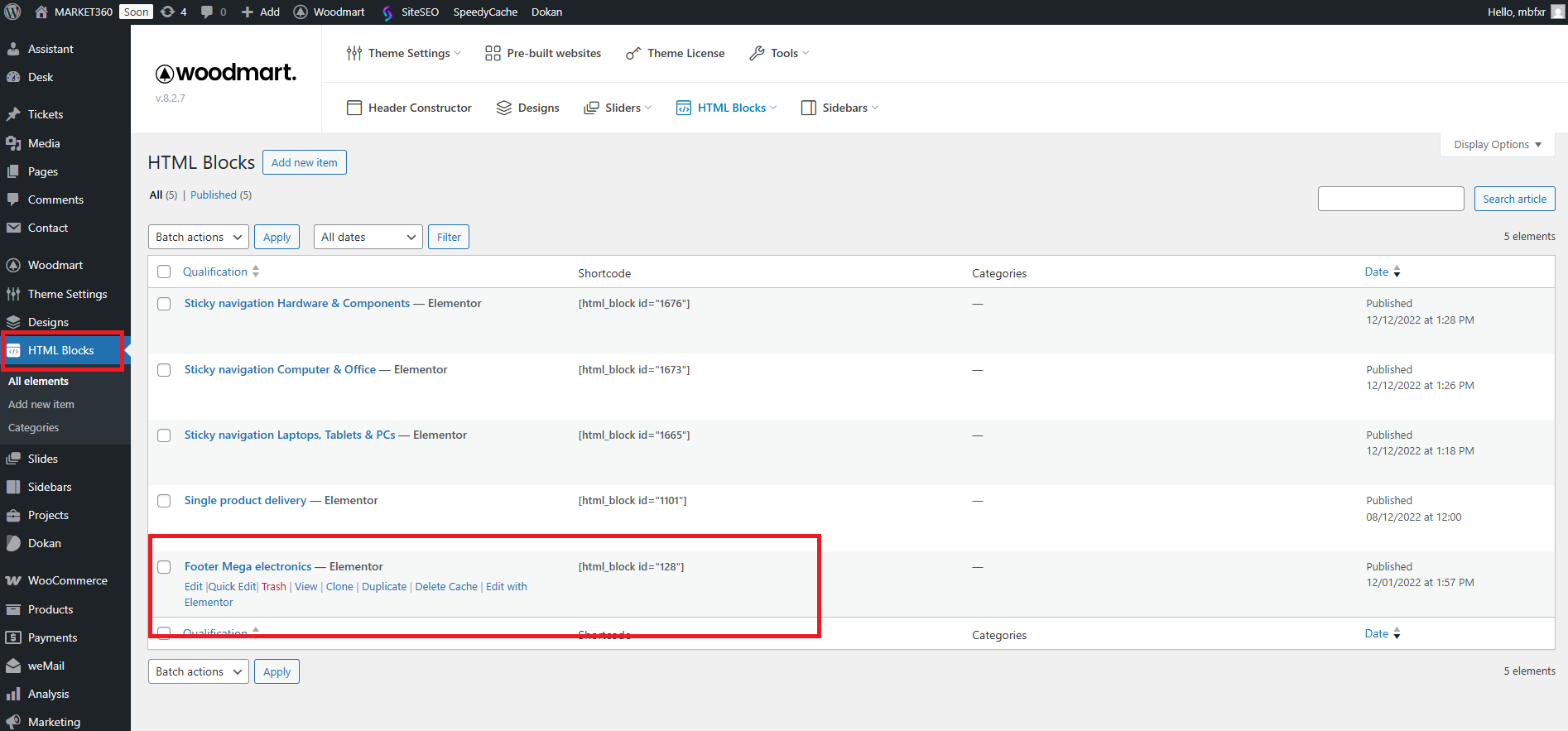The image size is (1568, 731).
Task: Select Categories submenu under HTML Blocks
Action: pos(33,428)
